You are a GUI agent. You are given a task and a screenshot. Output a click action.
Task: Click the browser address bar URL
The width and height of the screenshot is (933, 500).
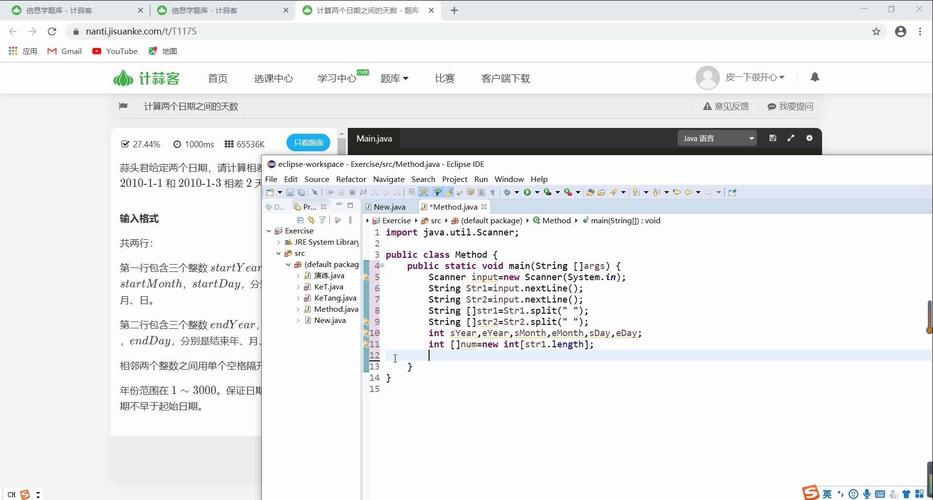pos(140,31)
